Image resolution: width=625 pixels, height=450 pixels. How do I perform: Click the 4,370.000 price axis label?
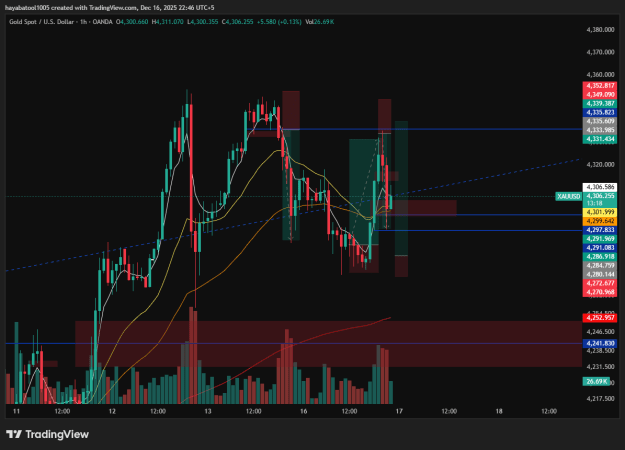pos(600,52)
